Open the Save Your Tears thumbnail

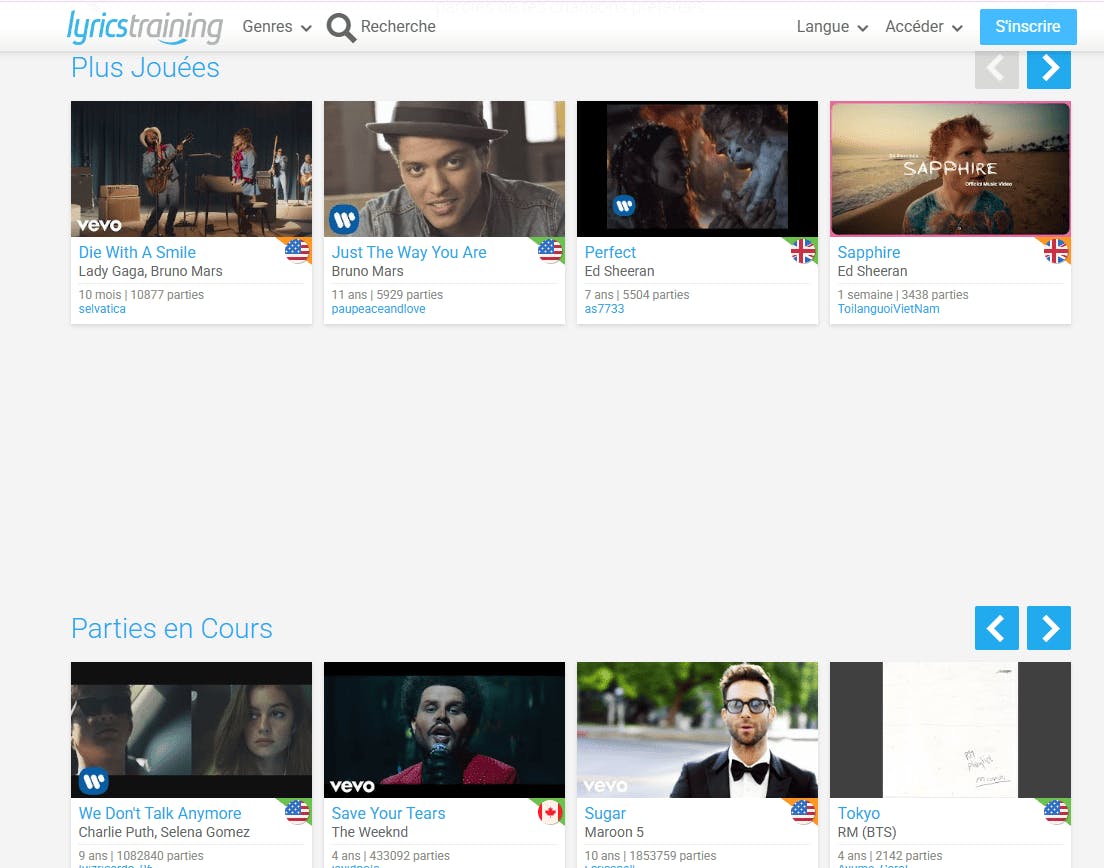click(x=444, y=730)
